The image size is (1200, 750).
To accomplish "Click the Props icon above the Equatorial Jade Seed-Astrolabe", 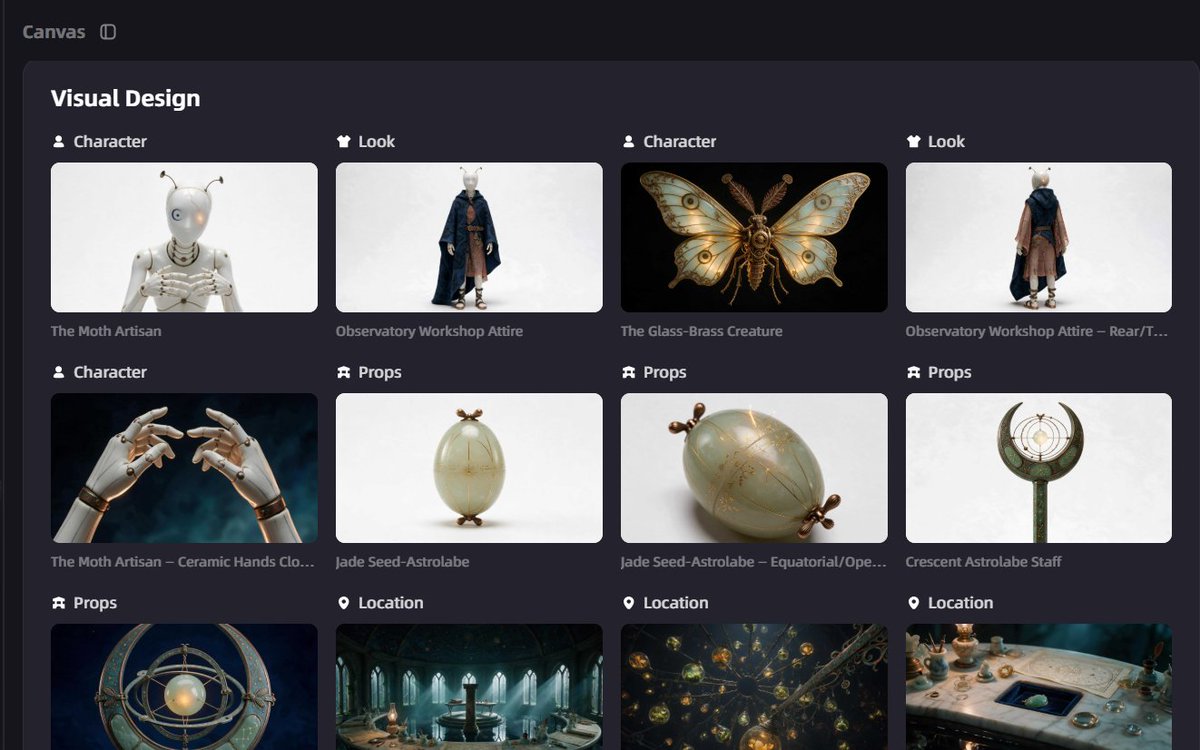I will pos(628,372).
